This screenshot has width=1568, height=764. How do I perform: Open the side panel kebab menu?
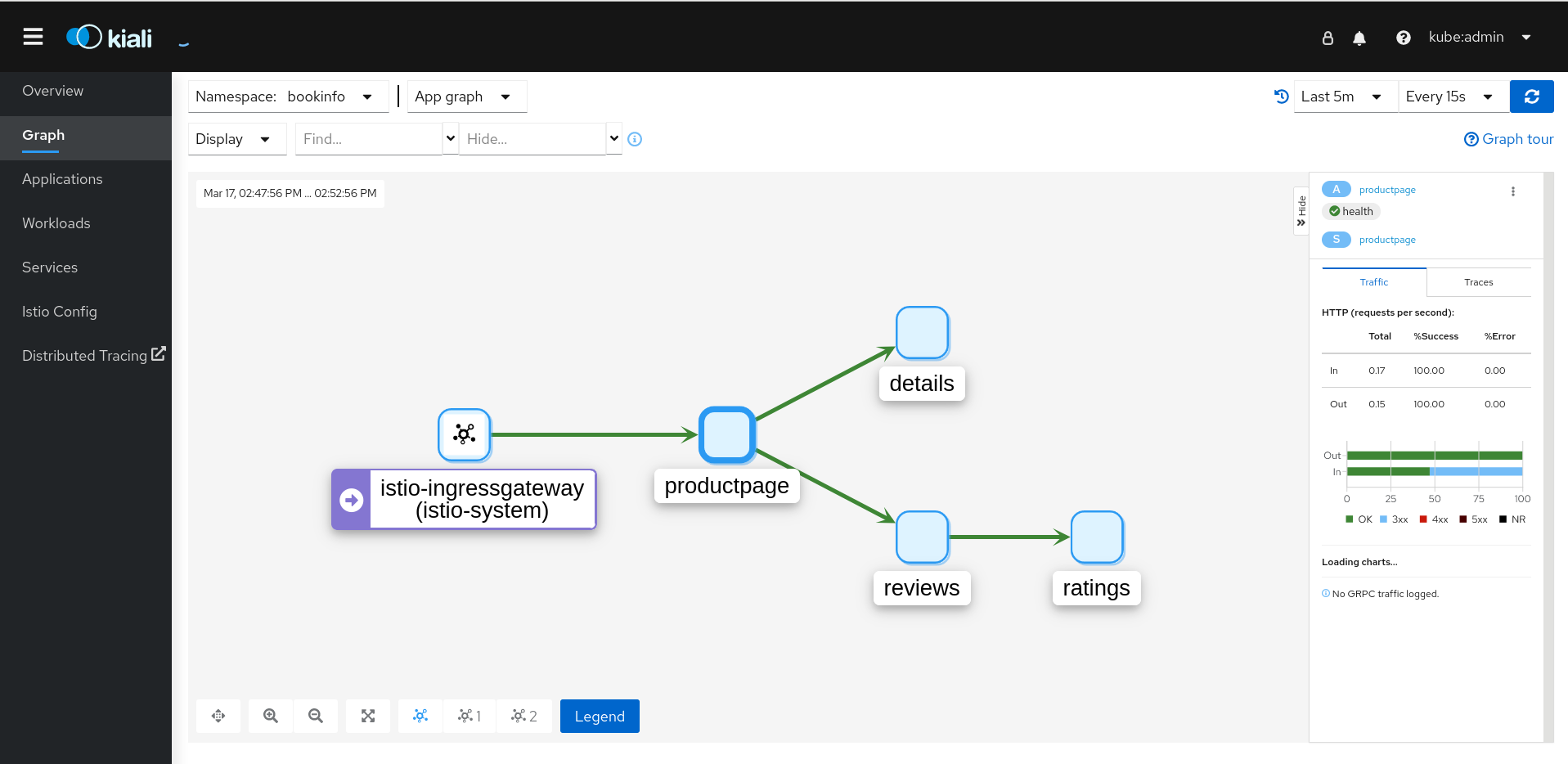[1512, 191]
